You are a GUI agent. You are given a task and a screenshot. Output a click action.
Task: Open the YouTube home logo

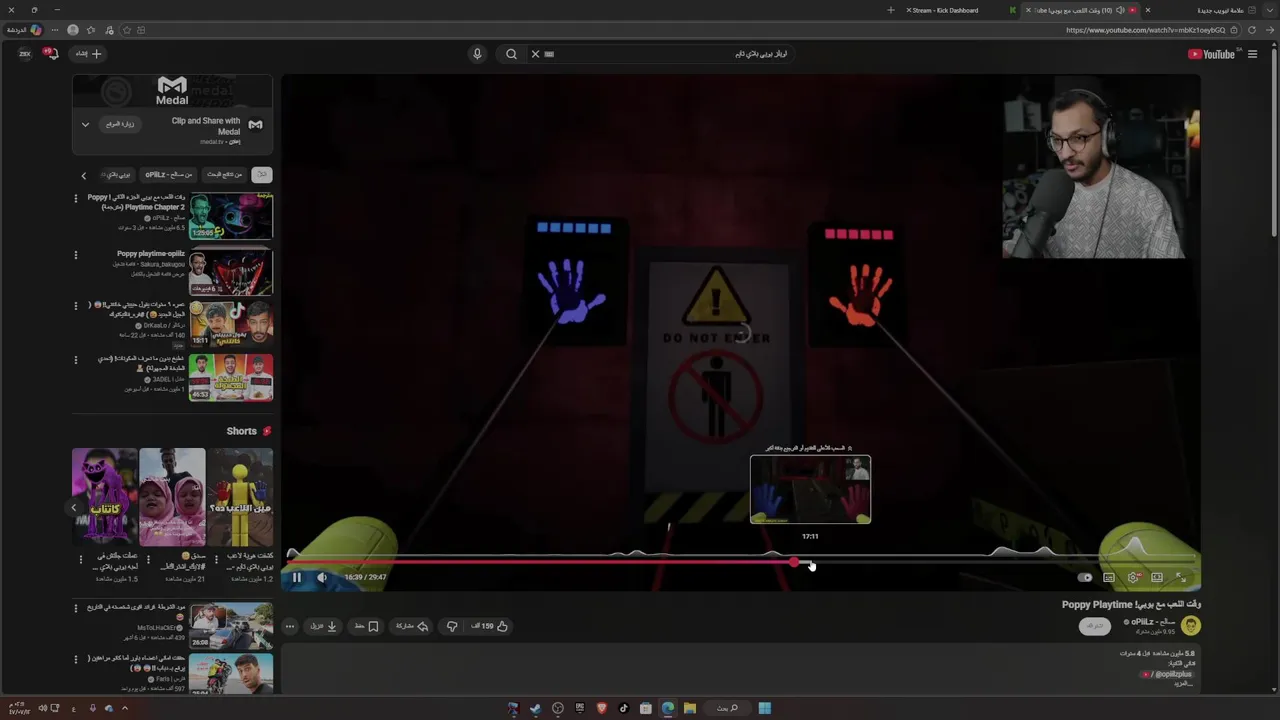click(1211, 54)
